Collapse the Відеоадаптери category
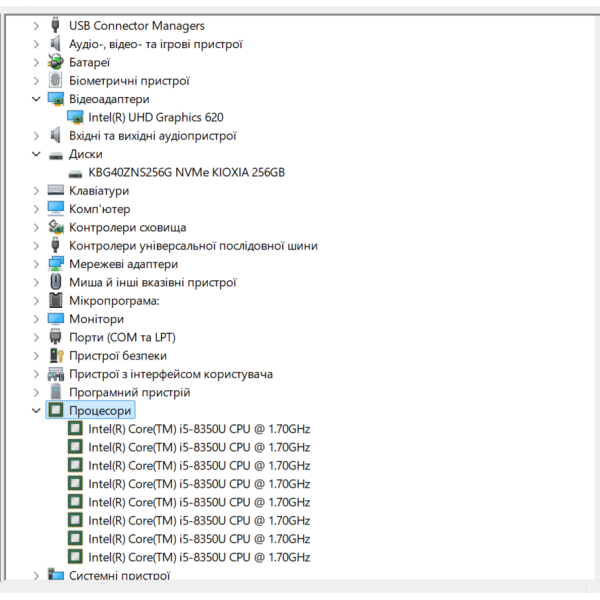The height and width of the screenshot is (600, 600). tap(36, 99)
